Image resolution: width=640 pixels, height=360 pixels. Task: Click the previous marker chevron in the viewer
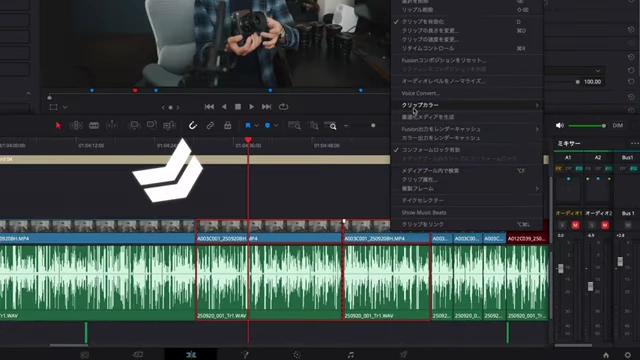(163, 107)
